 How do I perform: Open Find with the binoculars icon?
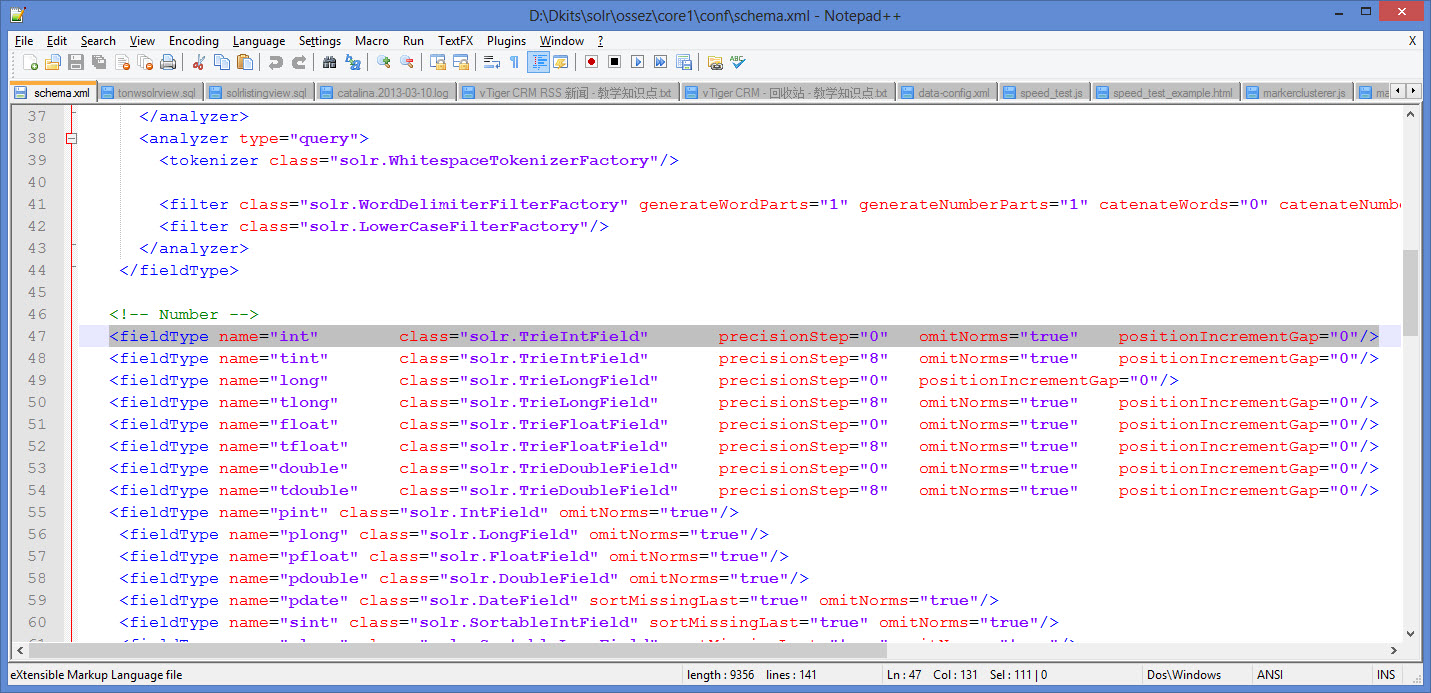coord(329,62)
